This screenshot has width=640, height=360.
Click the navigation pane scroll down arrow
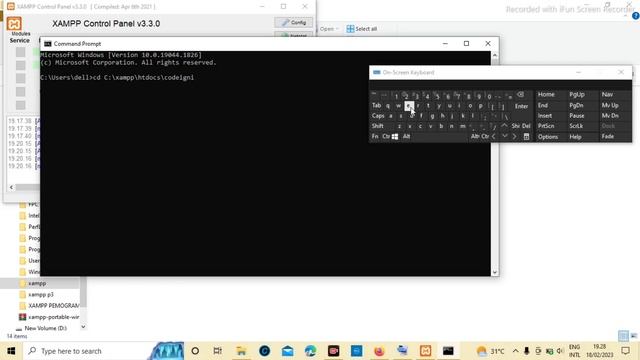(83, 327)
